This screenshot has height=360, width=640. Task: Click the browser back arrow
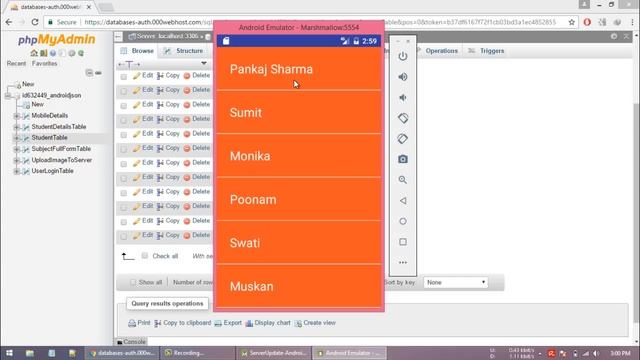(x=9, y=22)
